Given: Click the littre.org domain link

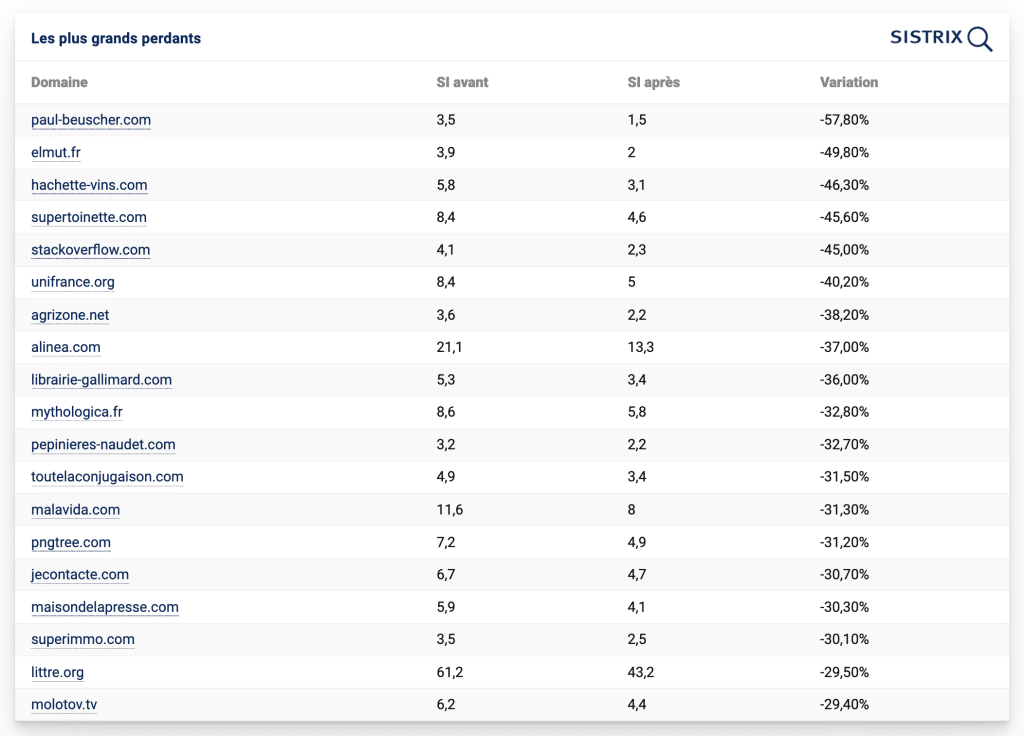Looking at the screenshot, I should point(57,672).
